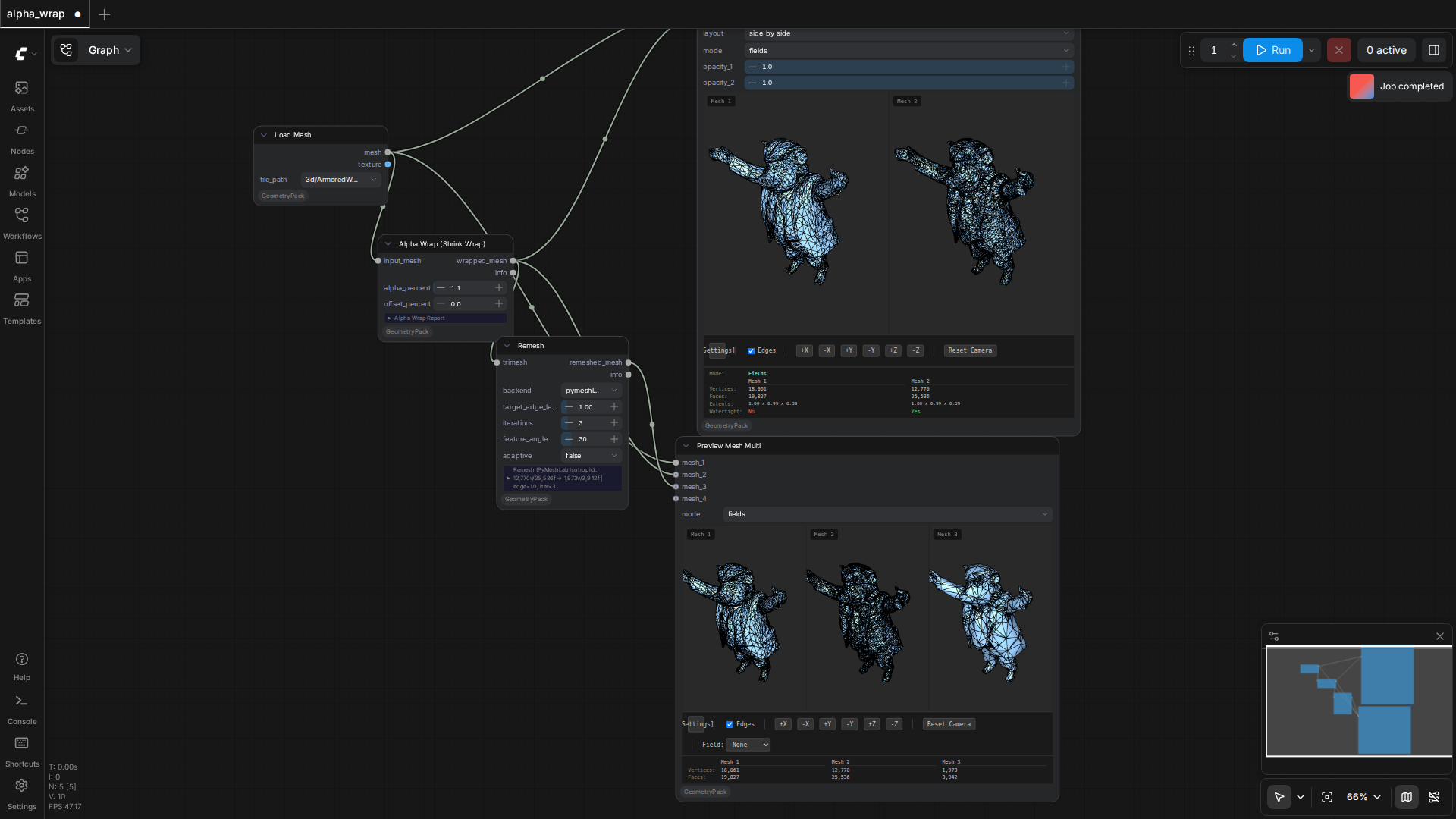The width and height of the screenshot is (1456, 819).
Task: Decrease alpha_percent with minus icon
Action: 441,288
